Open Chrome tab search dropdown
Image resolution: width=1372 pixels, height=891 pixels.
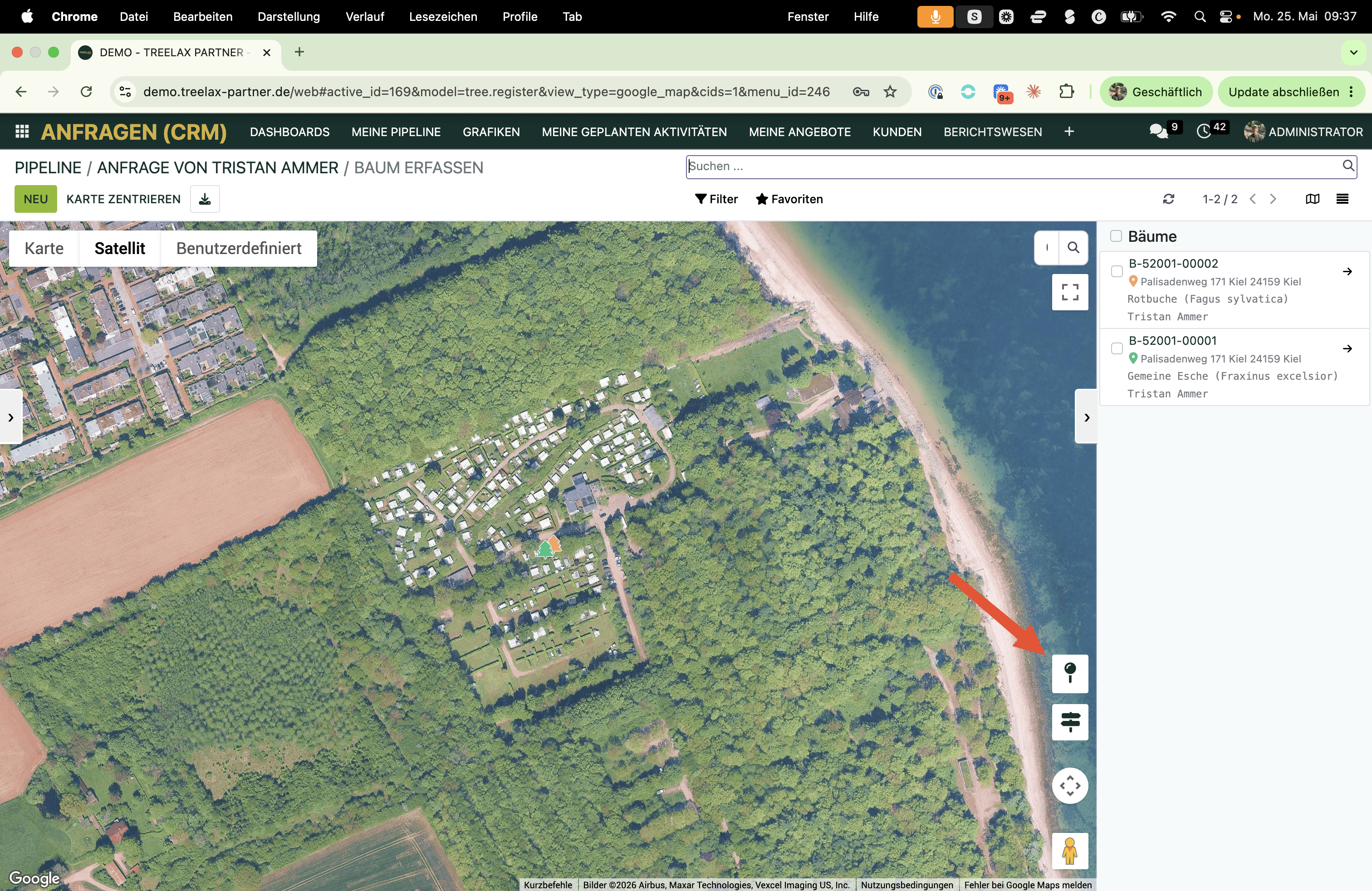point(1353,53)
